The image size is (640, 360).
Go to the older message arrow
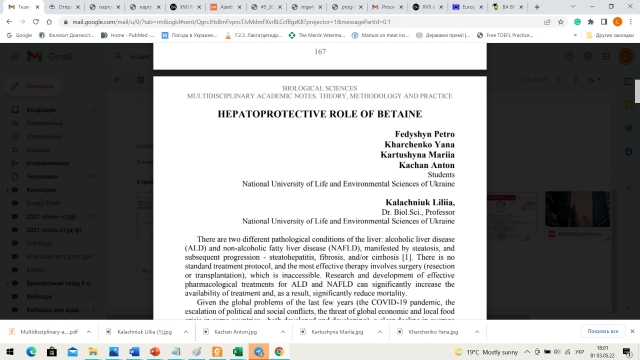pos(576,80)
